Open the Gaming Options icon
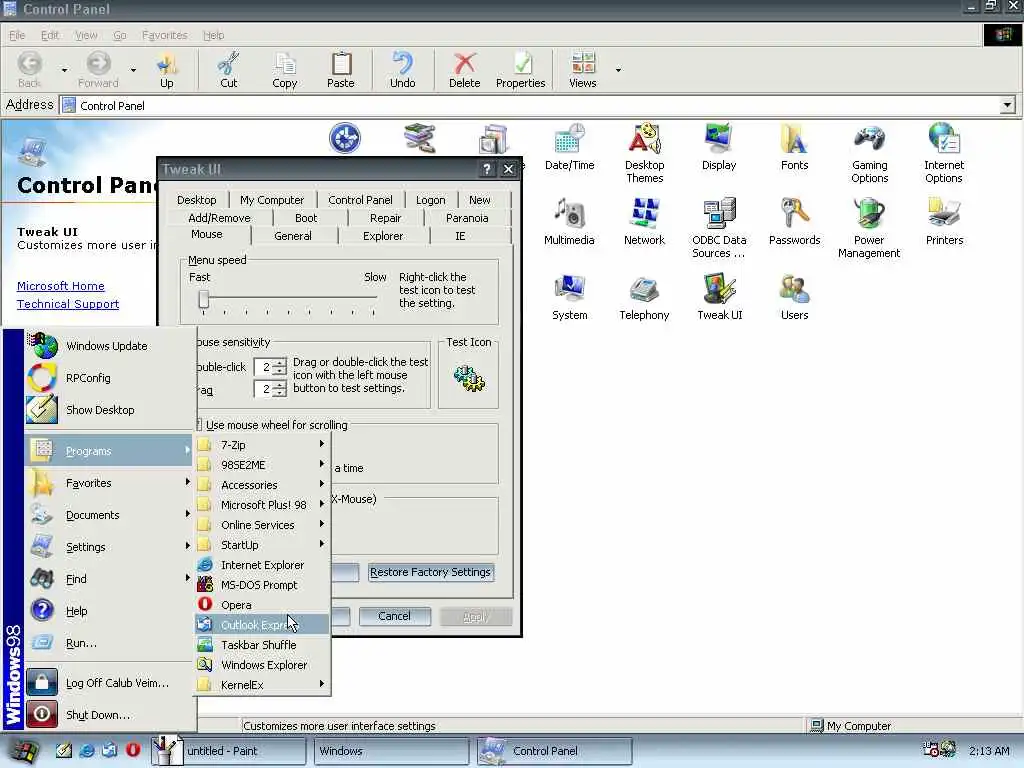This screenshot has height=768, width=1024. (869, 153)
